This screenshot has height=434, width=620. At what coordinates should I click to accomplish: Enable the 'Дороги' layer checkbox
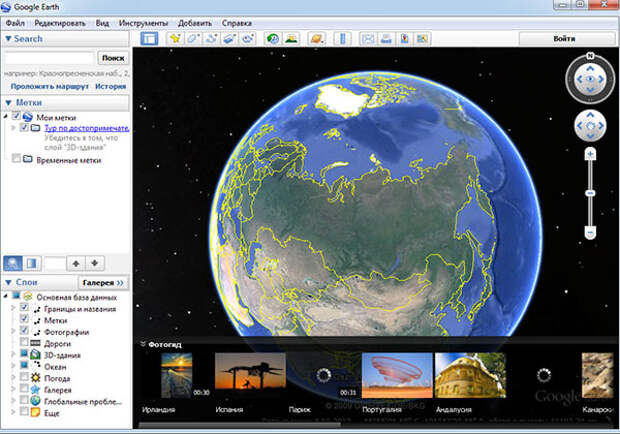24,342
